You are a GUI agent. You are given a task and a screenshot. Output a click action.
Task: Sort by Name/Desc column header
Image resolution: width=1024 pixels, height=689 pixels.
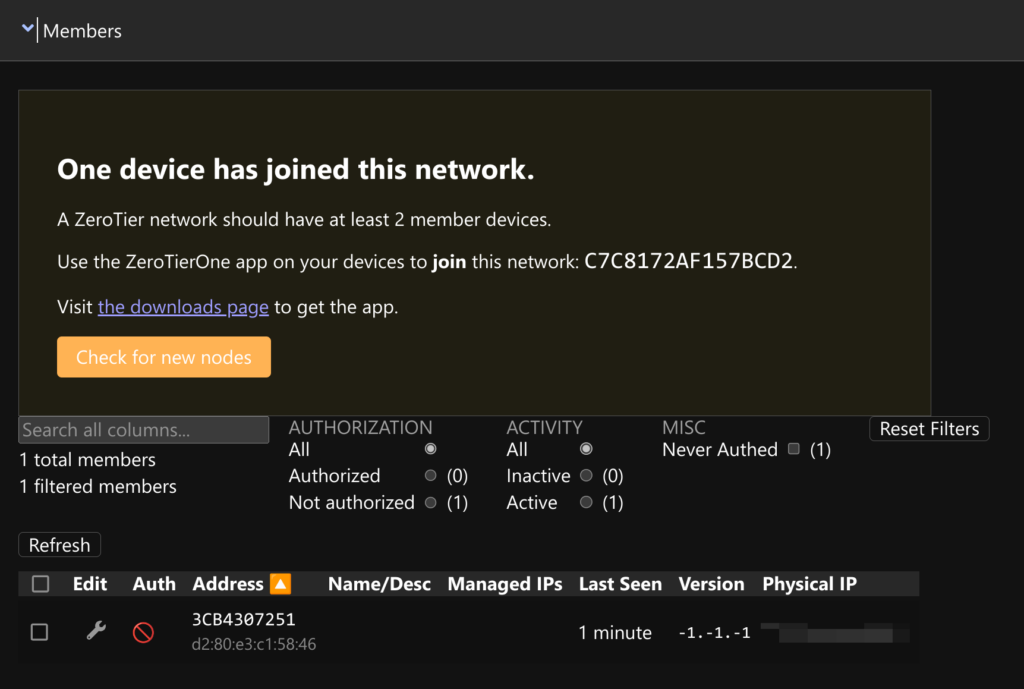[379, 584]
